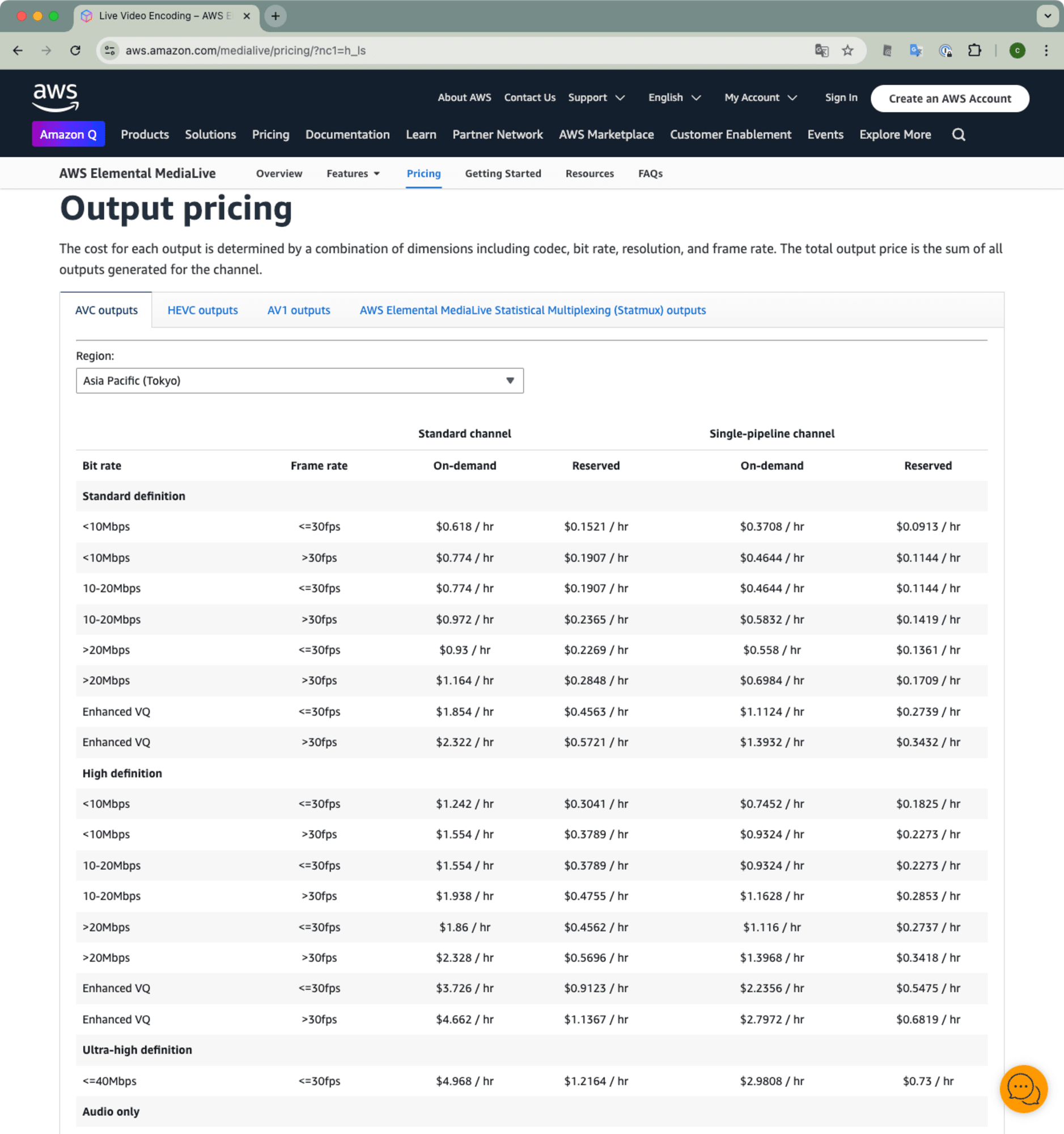Click the green profile avatar icon
Viewport: 1064px width, 1134px height.
1017,51
